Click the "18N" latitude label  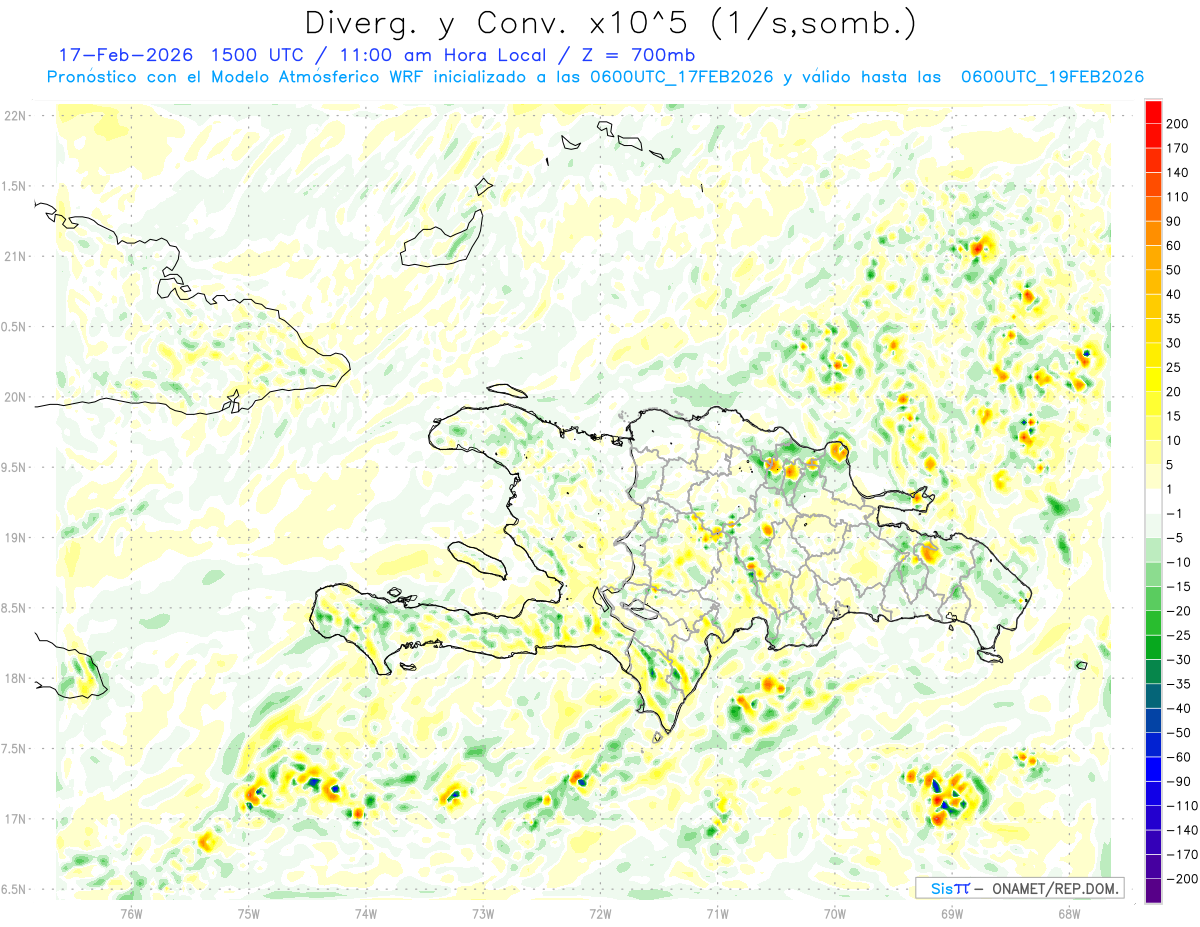pos(16,679)
